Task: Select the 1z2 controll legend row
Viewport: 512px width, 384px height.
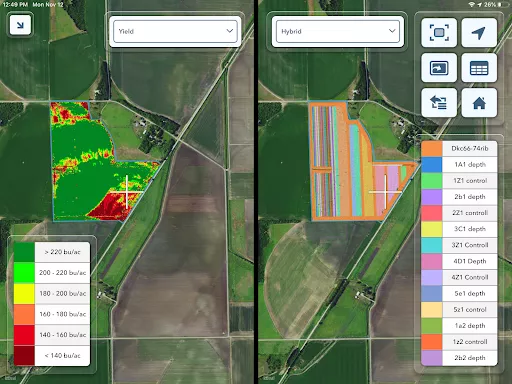Action: tap(459, 342)
